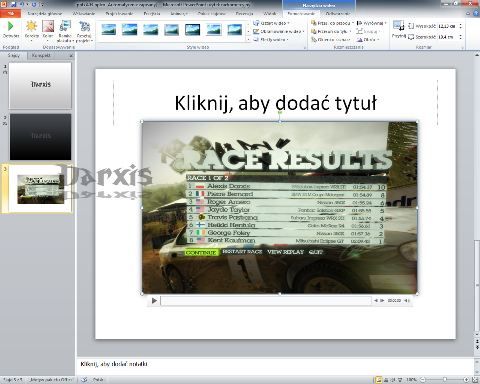
Task: Switch to the Pokaz slajdów ribbon tab
Action: (212, 14)
